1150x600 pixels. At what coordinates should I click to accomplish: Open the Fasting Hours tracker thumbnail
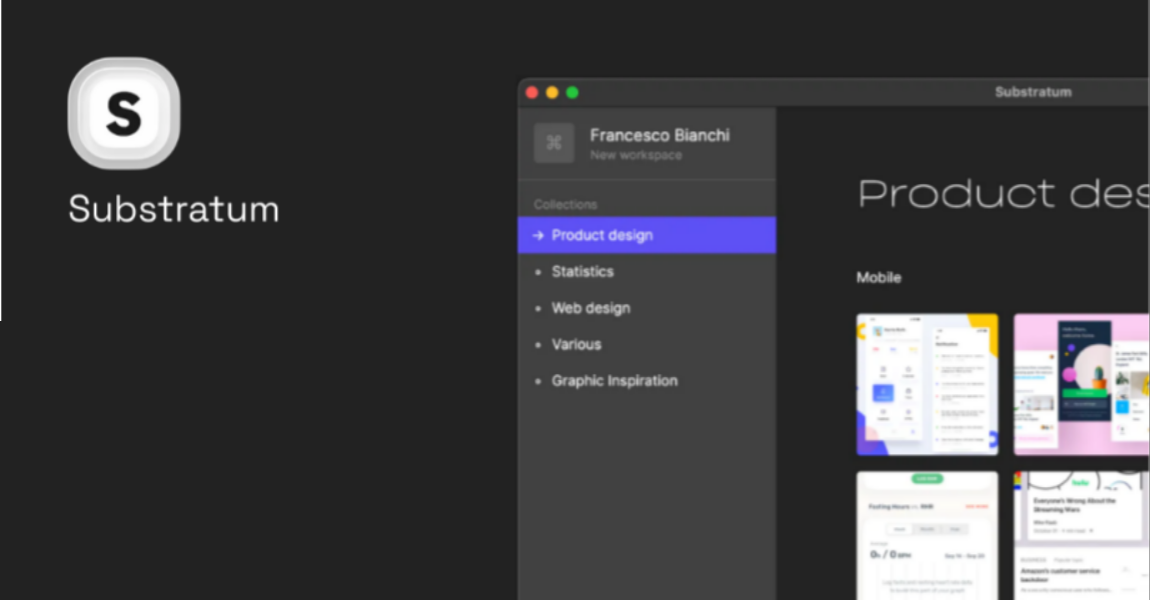point(927,535)
